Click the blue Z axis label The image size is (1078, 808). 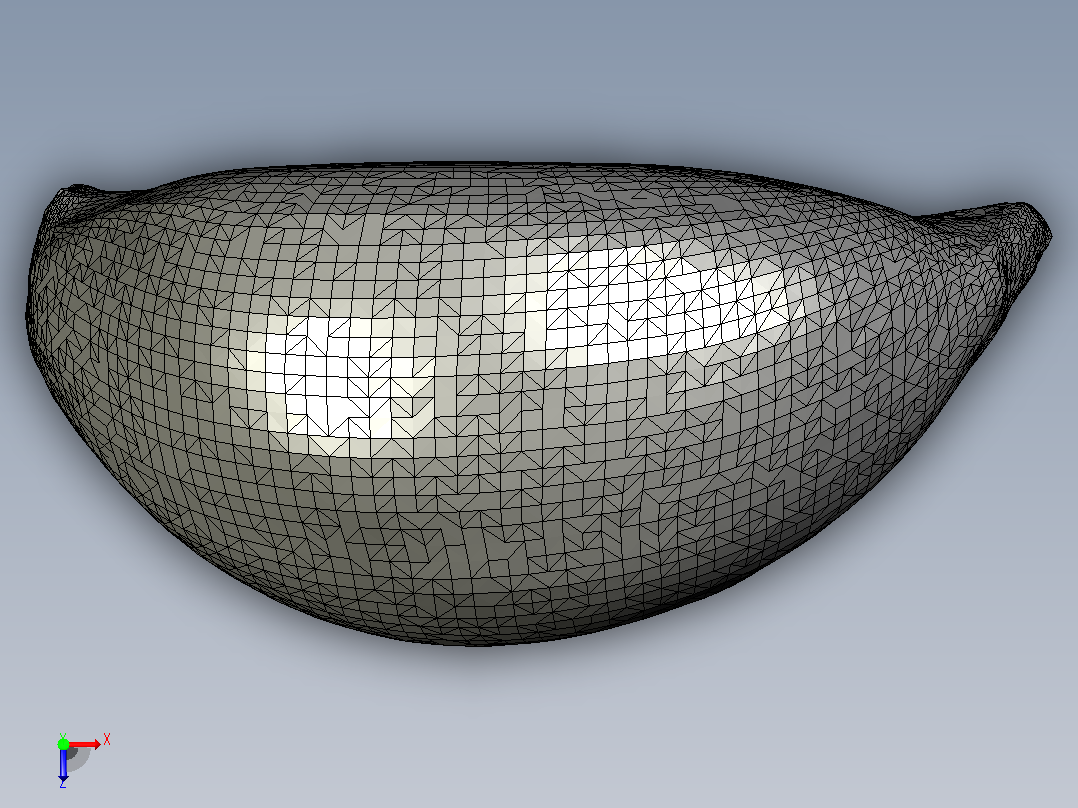click(63, 784)
